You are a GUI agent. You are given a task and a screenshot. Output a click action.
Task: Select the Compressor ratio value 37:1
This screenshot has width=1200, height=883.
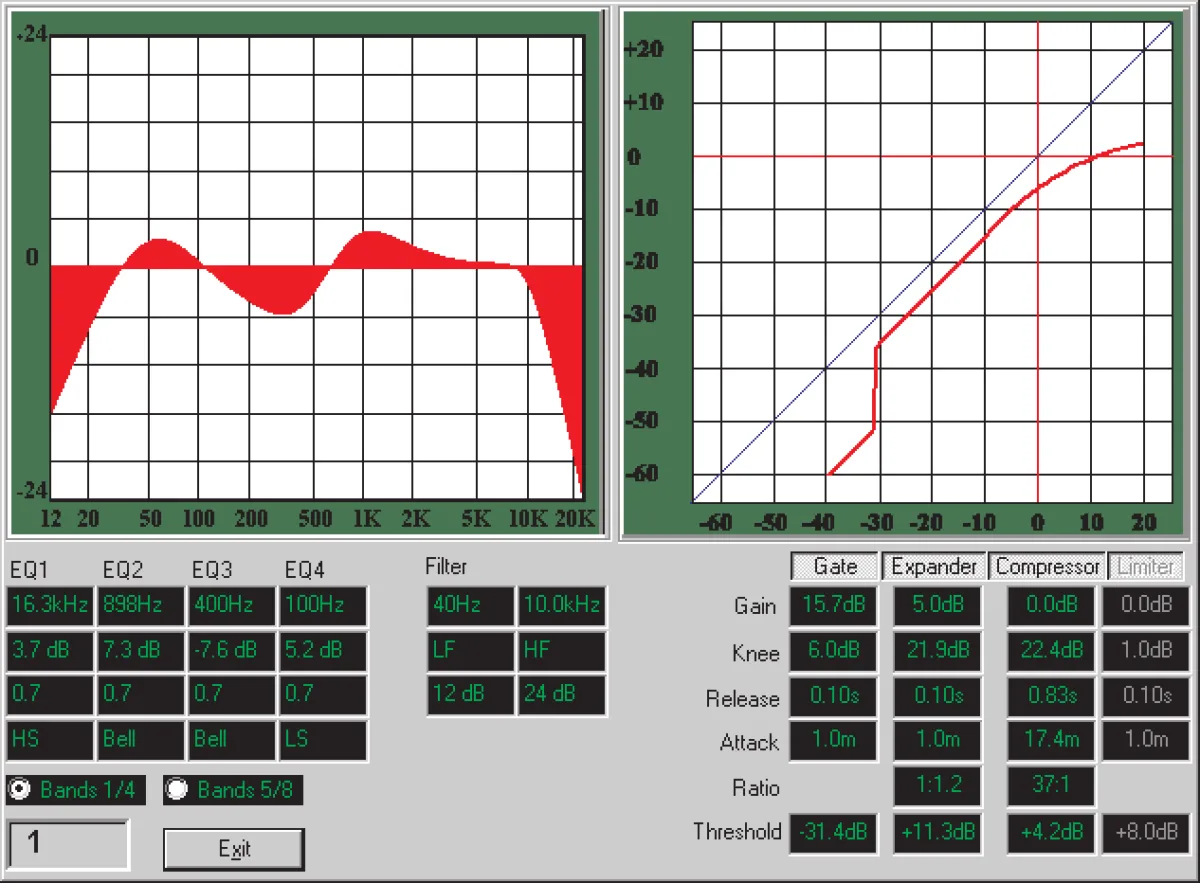click(x=1051, y=786)
